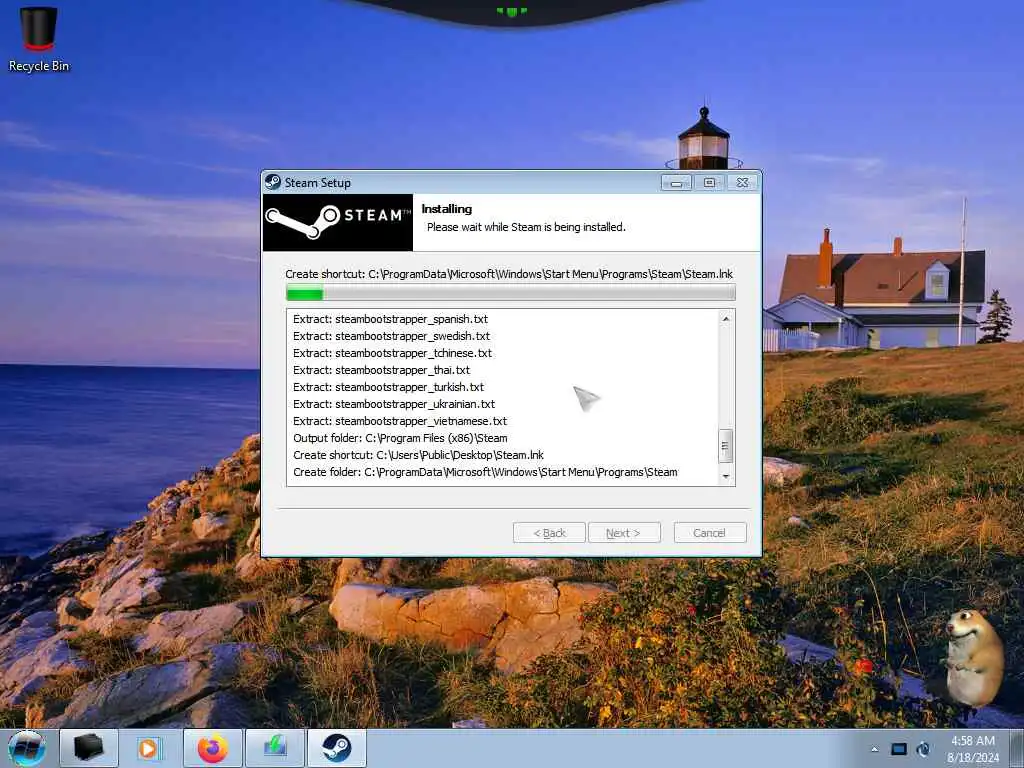Click the Windows Start orb
The height and width of the screenshot is (768, 1024).
pyautogui.click(x=27, y=748)
